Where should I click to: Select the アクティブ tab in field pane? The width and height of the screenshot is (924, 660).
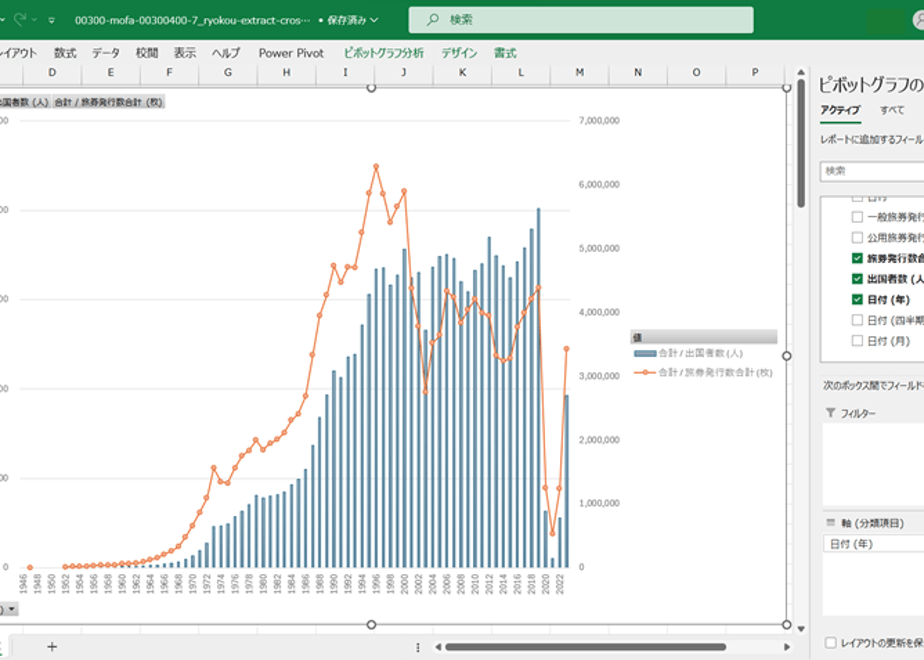pyautogui.click(x=840, y=110)
